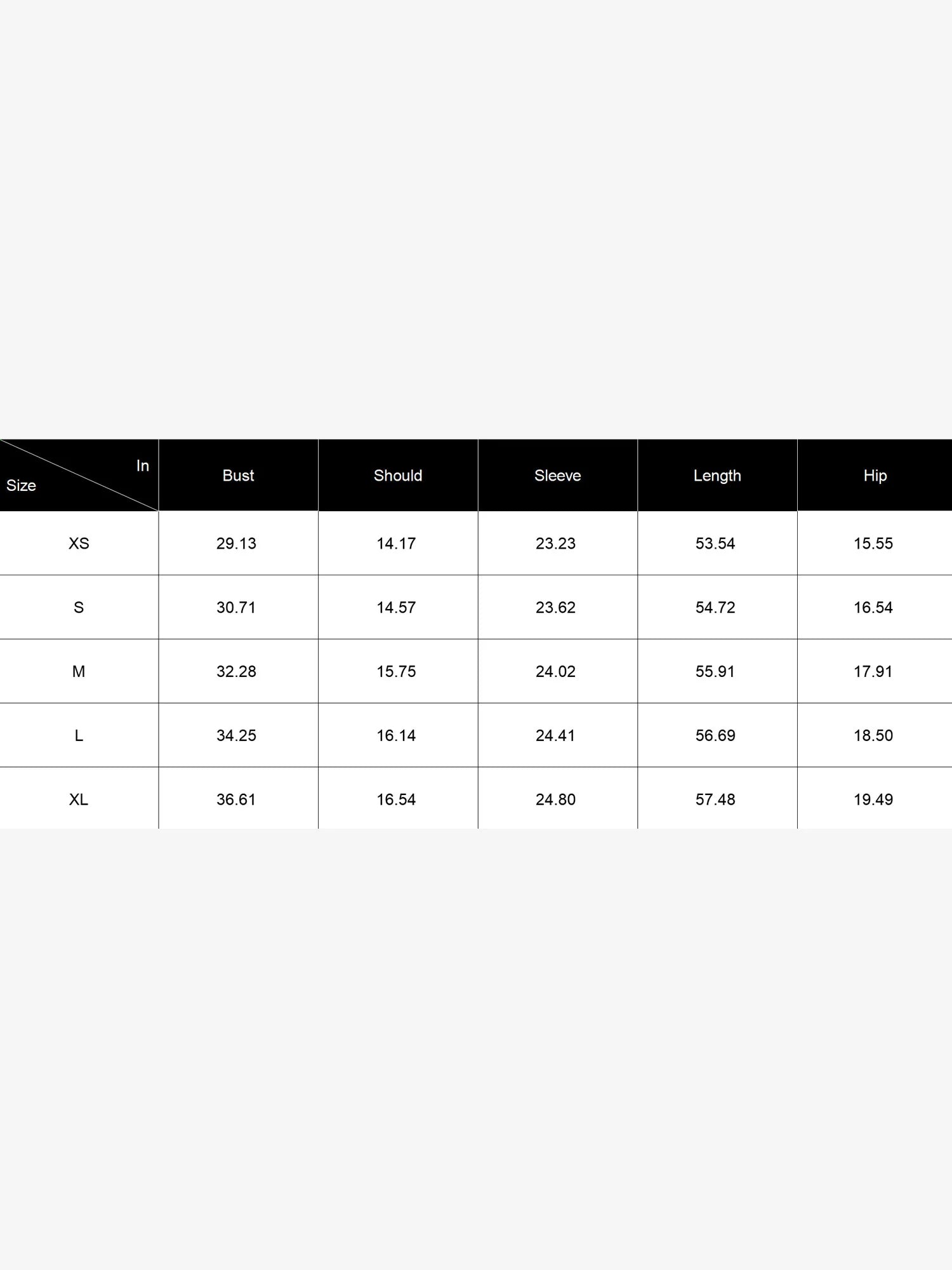Click the Size/In corner header cell
Image resolution: width=952 pixels, height=1270 pixels.
click(x=79, y=475)
